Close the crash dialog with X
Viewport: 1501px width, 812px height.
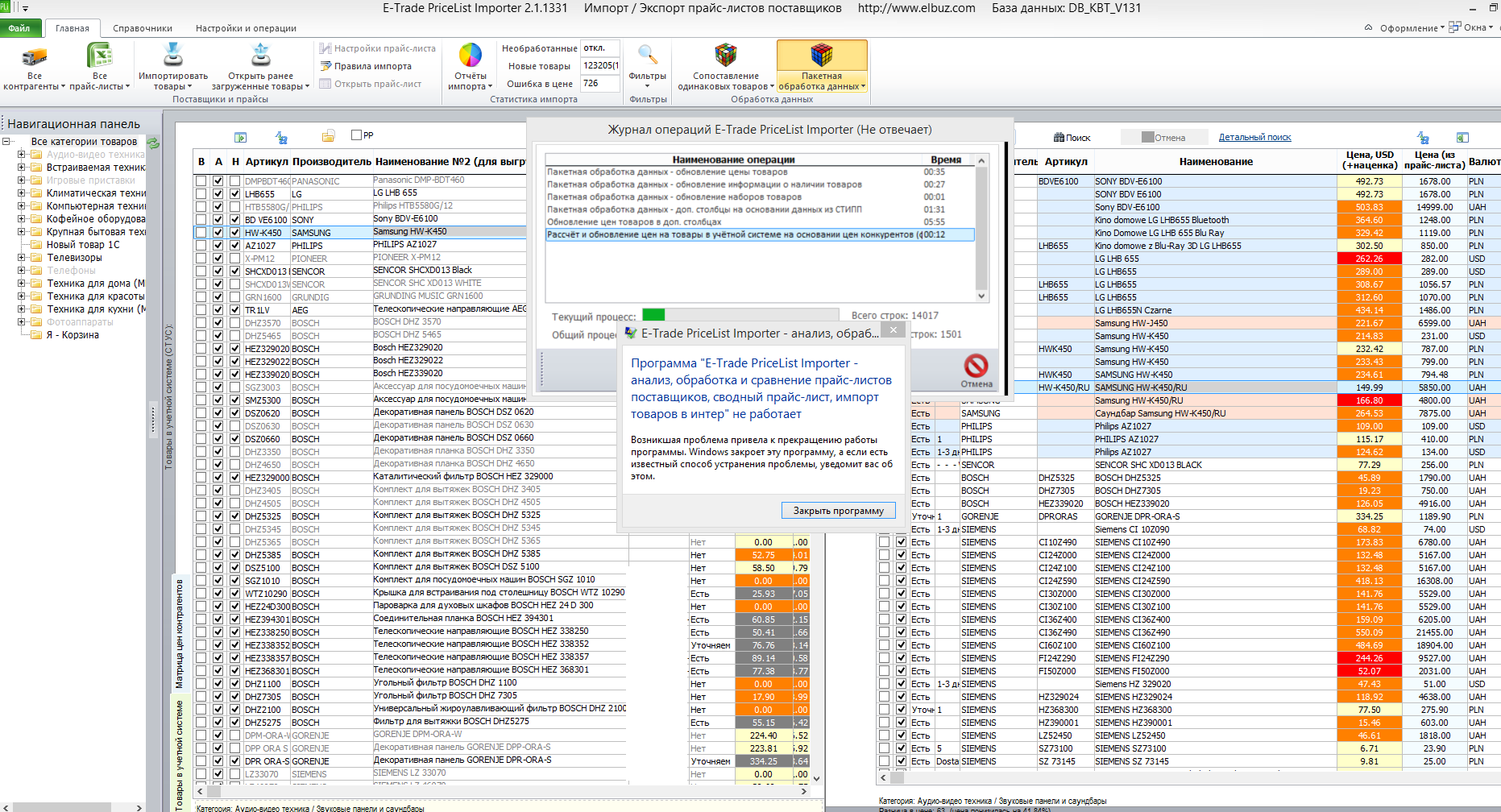[893, 329]
